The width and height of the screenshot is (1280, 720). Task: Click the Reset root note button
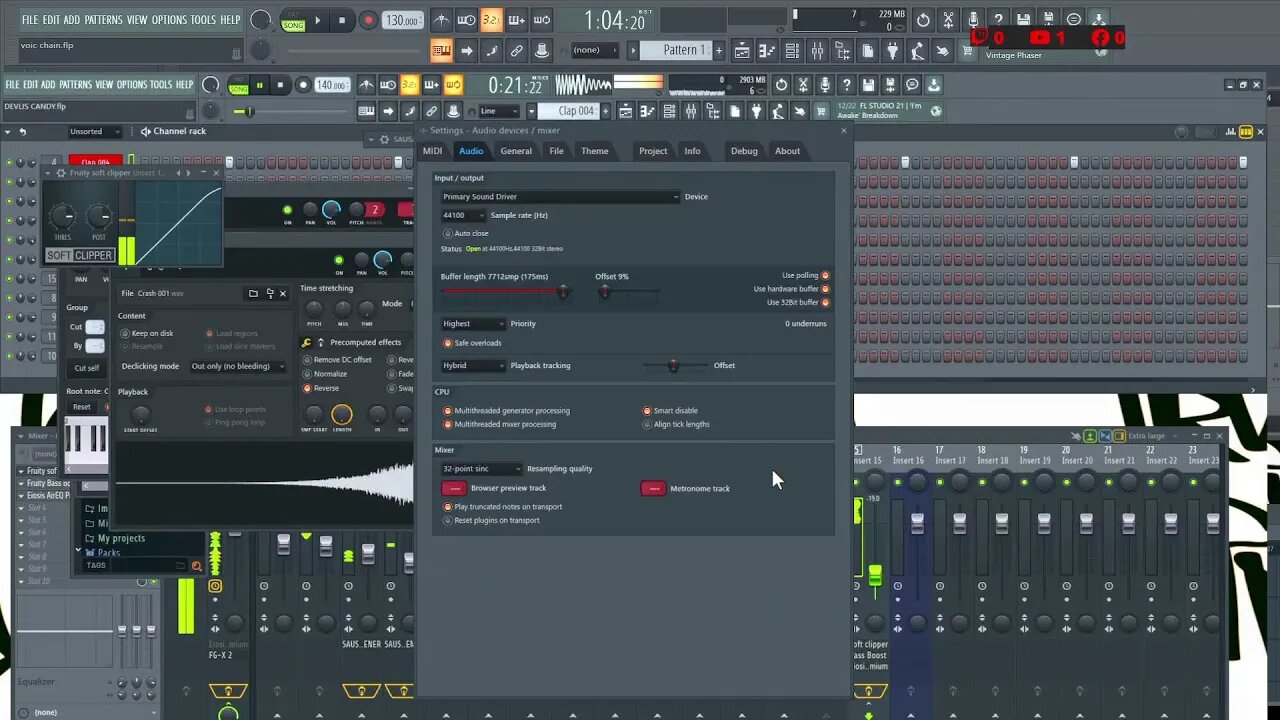coord(82,407)
